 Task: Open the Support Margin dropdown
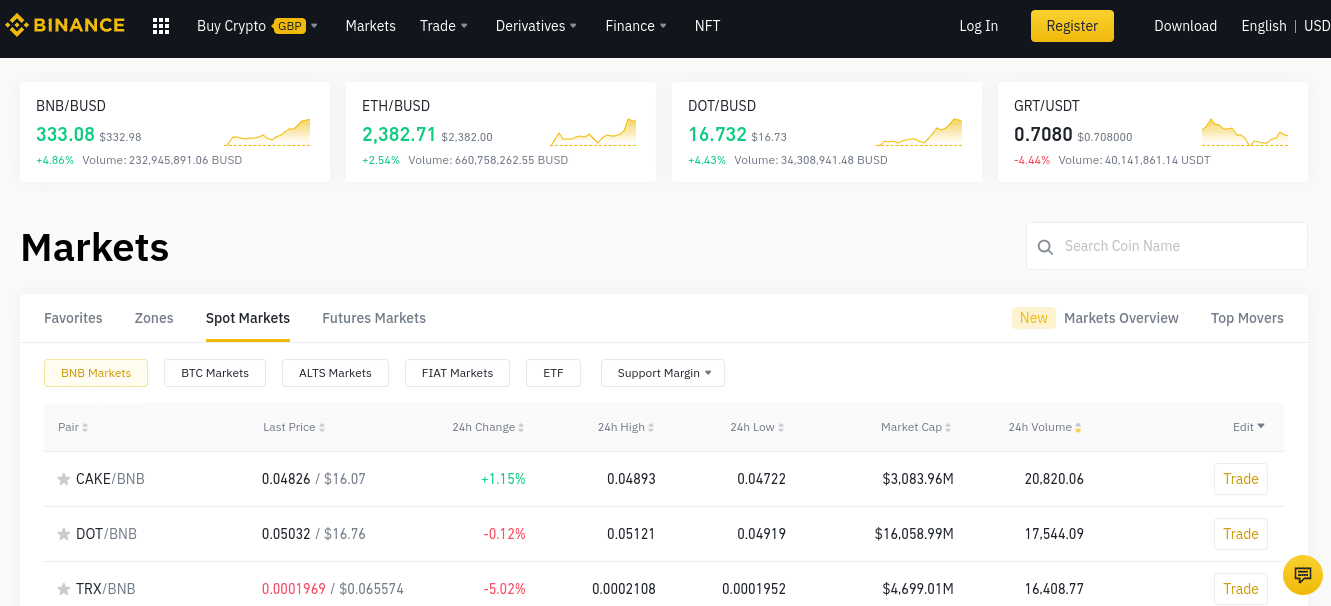point(663,373)
